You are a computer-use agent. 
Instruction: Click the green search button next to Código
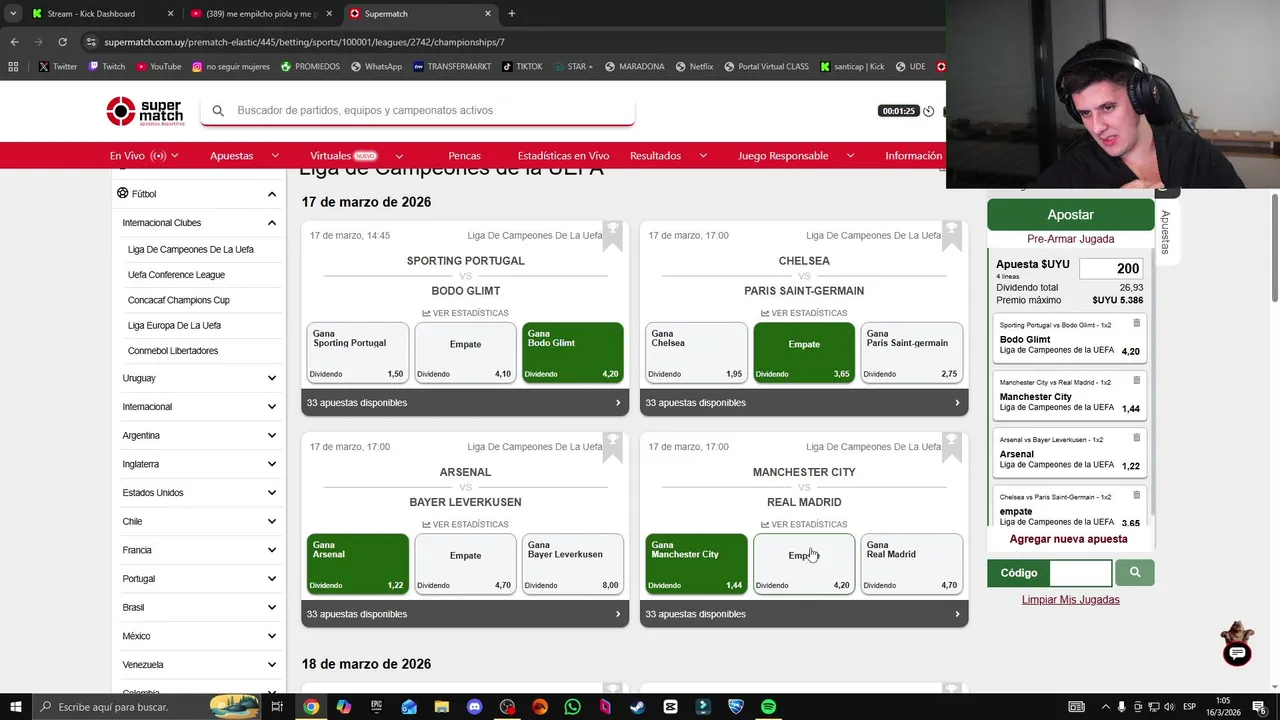(x=1134, y=573)
